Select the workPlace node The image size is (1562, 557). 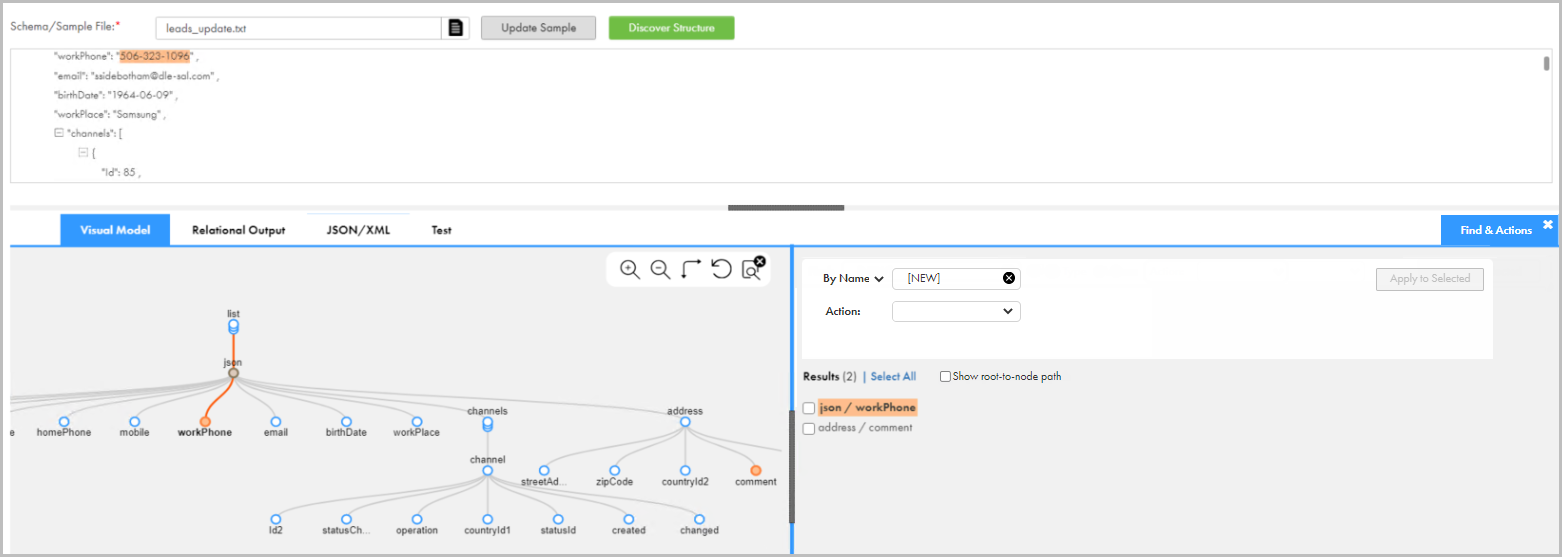417,422
